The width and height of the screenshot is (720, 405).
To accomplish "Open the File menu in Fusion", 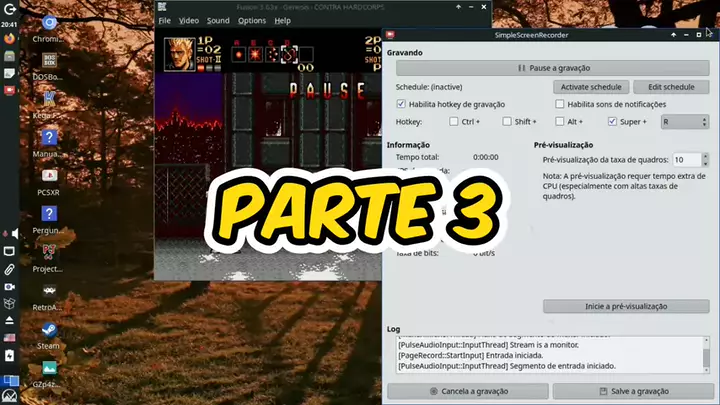I will [164, 21].
